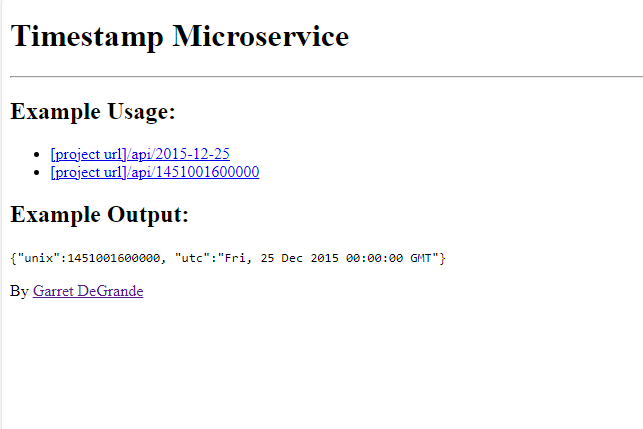Click the bullet before the 1451001600000 link
The width and height of the screenshot is (643, 429).
(36, 173)
